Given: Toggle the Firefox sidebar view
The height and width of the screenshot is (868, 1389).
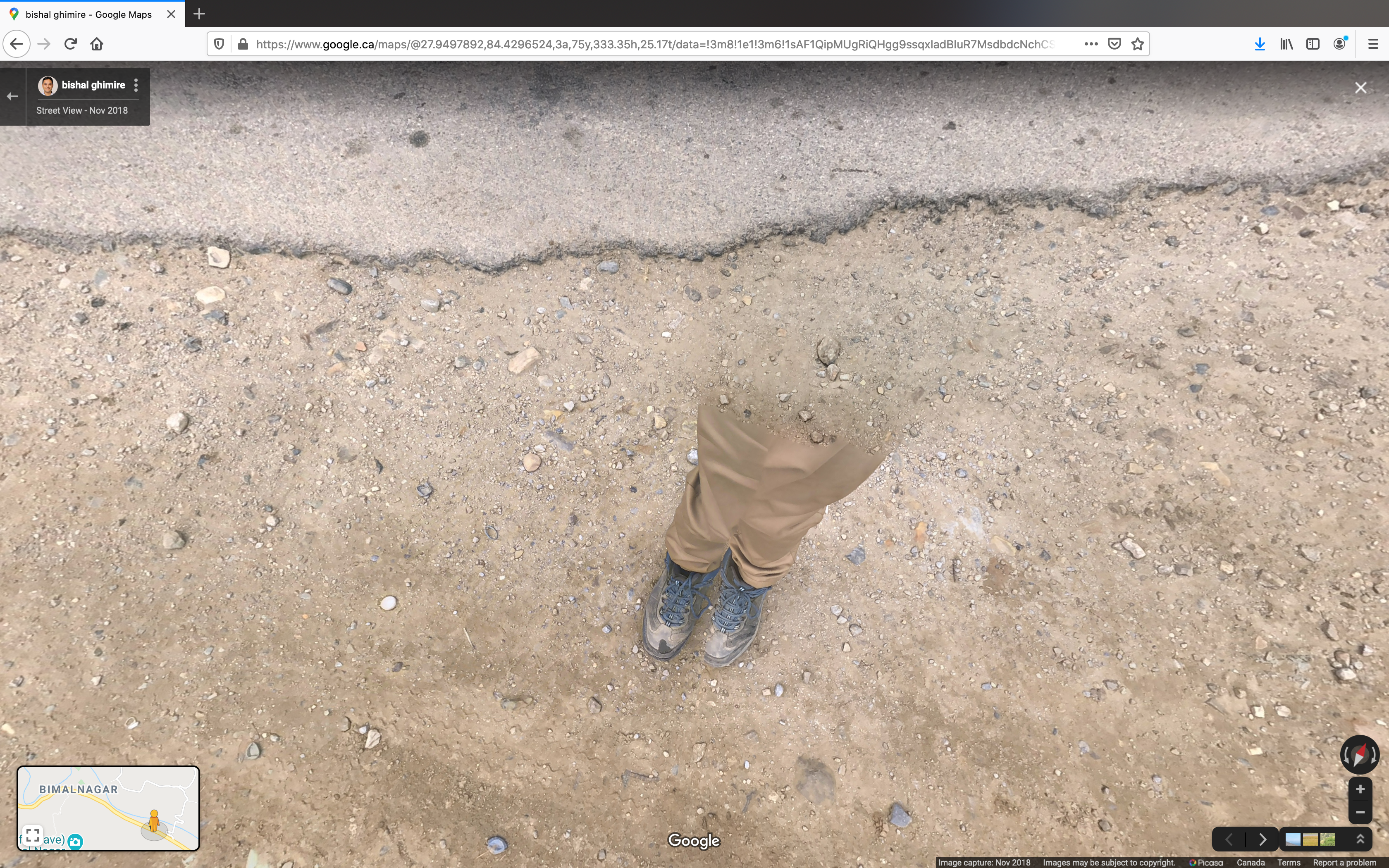Looking at the screenshot, I should 1313,44.
